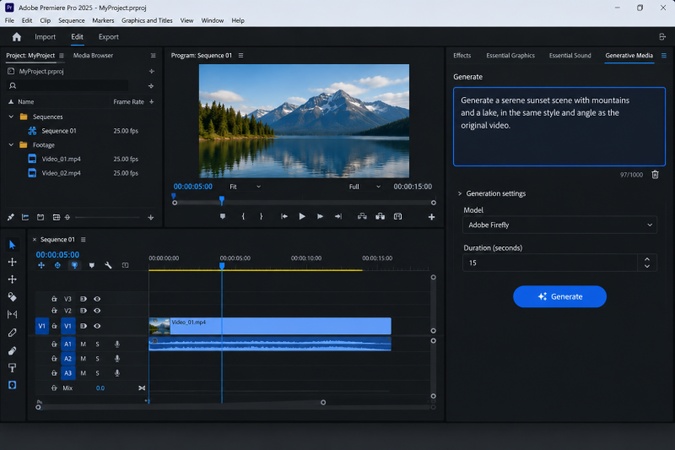Viewport: 675px width, 450px height.
Task: Switch to the Export tab
Action: click(x=108, y=37)
